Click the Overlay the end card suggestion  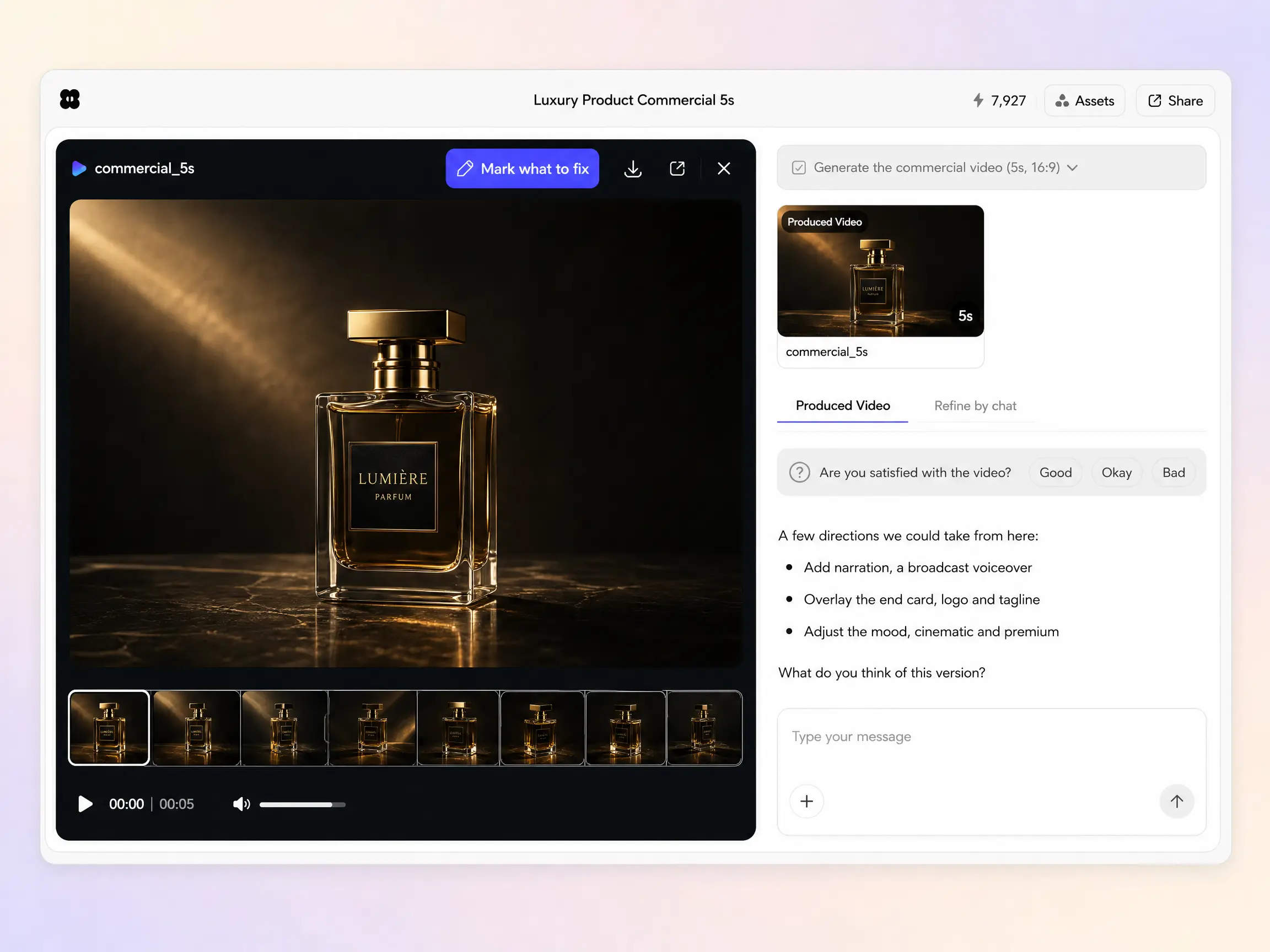(x=922, y=599)
